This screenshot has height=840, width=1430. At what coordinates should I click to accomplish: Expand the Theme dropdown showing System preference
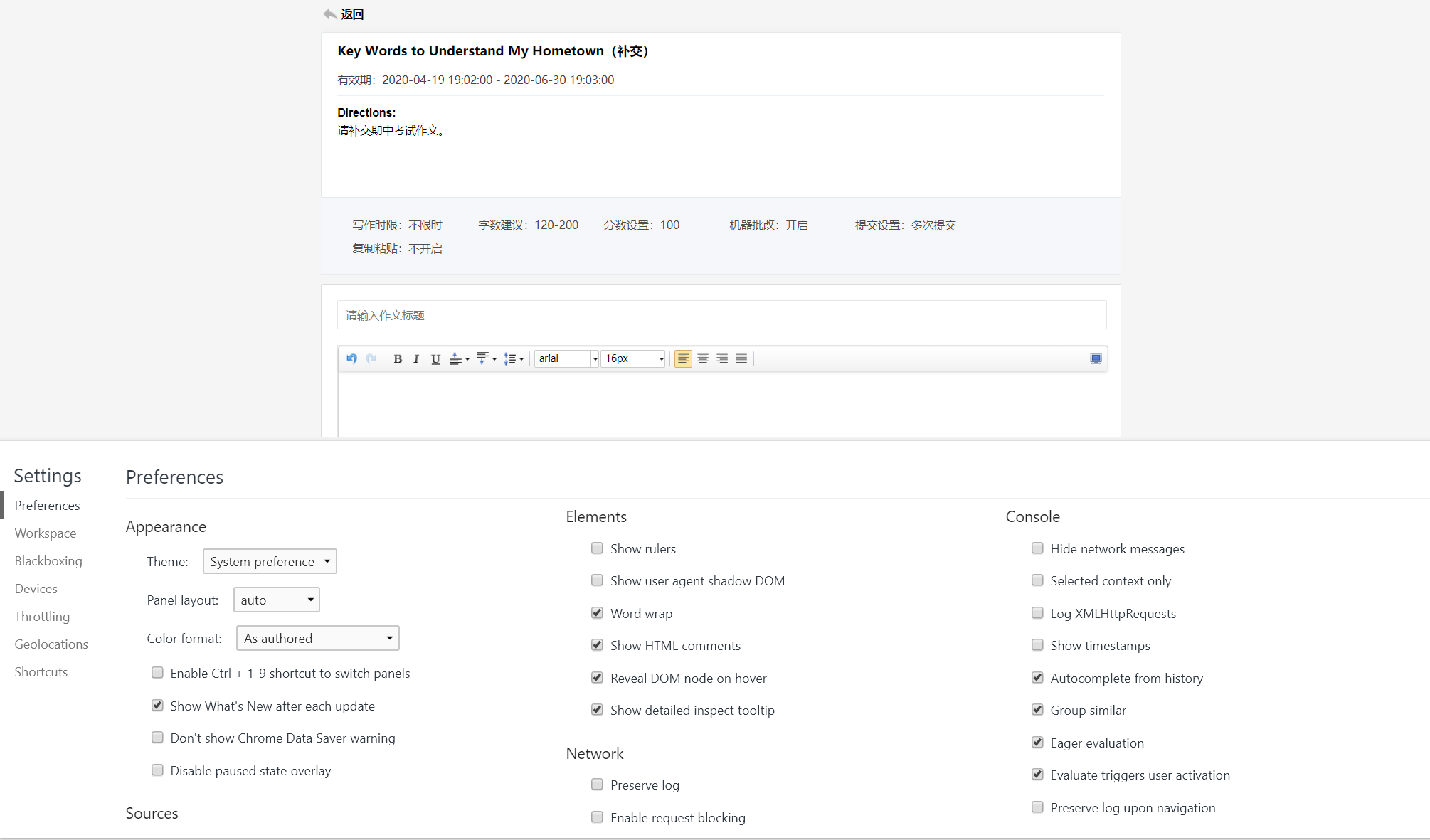(x=269, y=561)
